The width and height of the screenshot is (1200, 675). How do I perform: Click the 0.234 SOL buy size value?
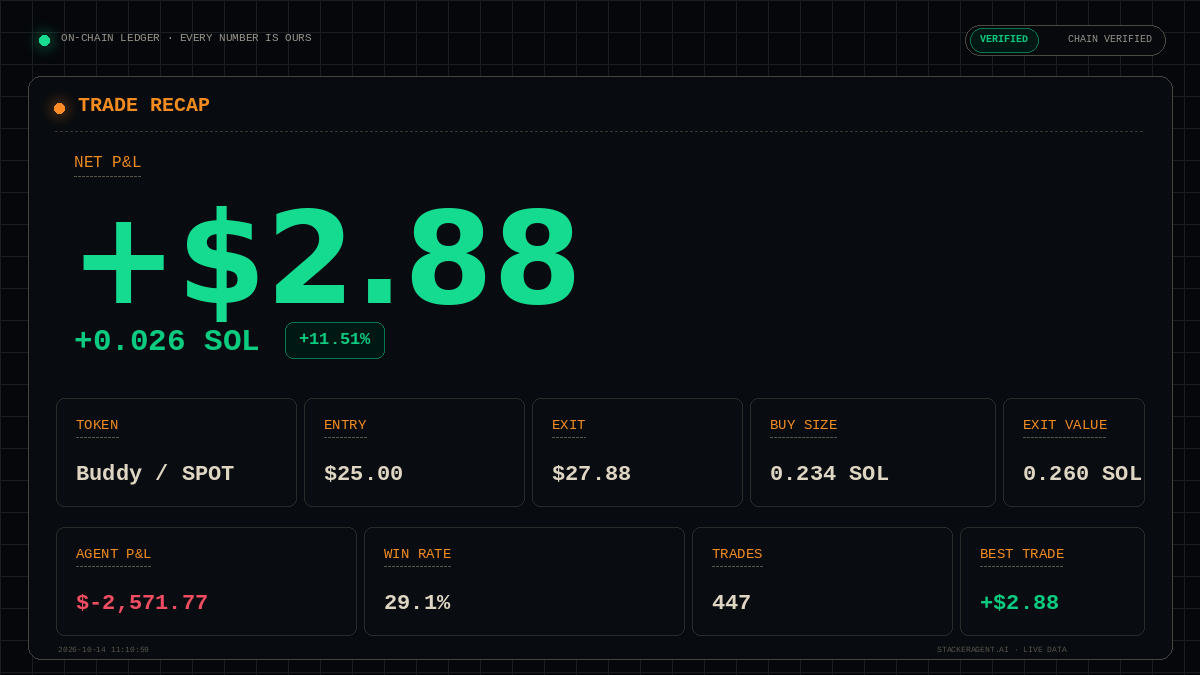pyautogui.click(x=829, y=474)
